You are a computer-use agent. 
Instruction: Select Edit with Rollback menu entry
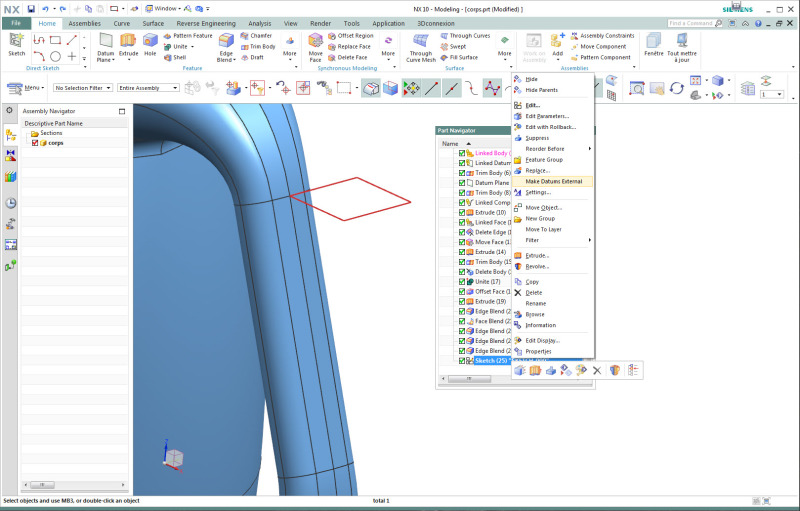[x=553, y=127]
